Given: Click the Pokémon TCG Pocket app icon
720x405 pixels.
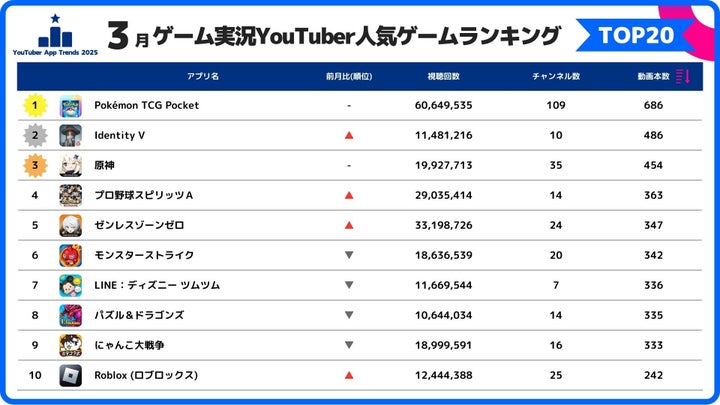Looking at the screenshot, I should 70,105.
